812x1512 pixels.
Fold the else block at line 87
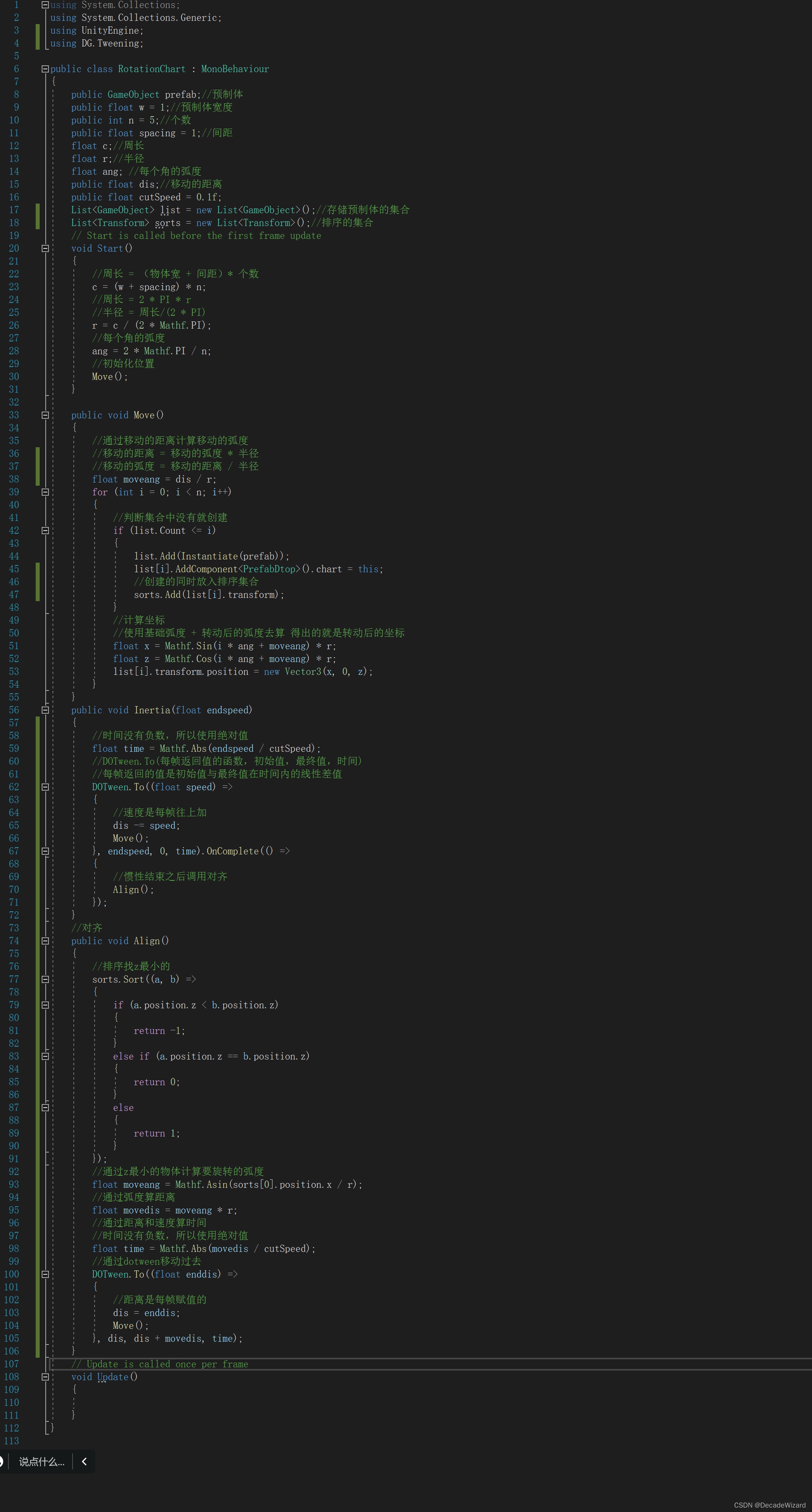(x=45, y=1108)
